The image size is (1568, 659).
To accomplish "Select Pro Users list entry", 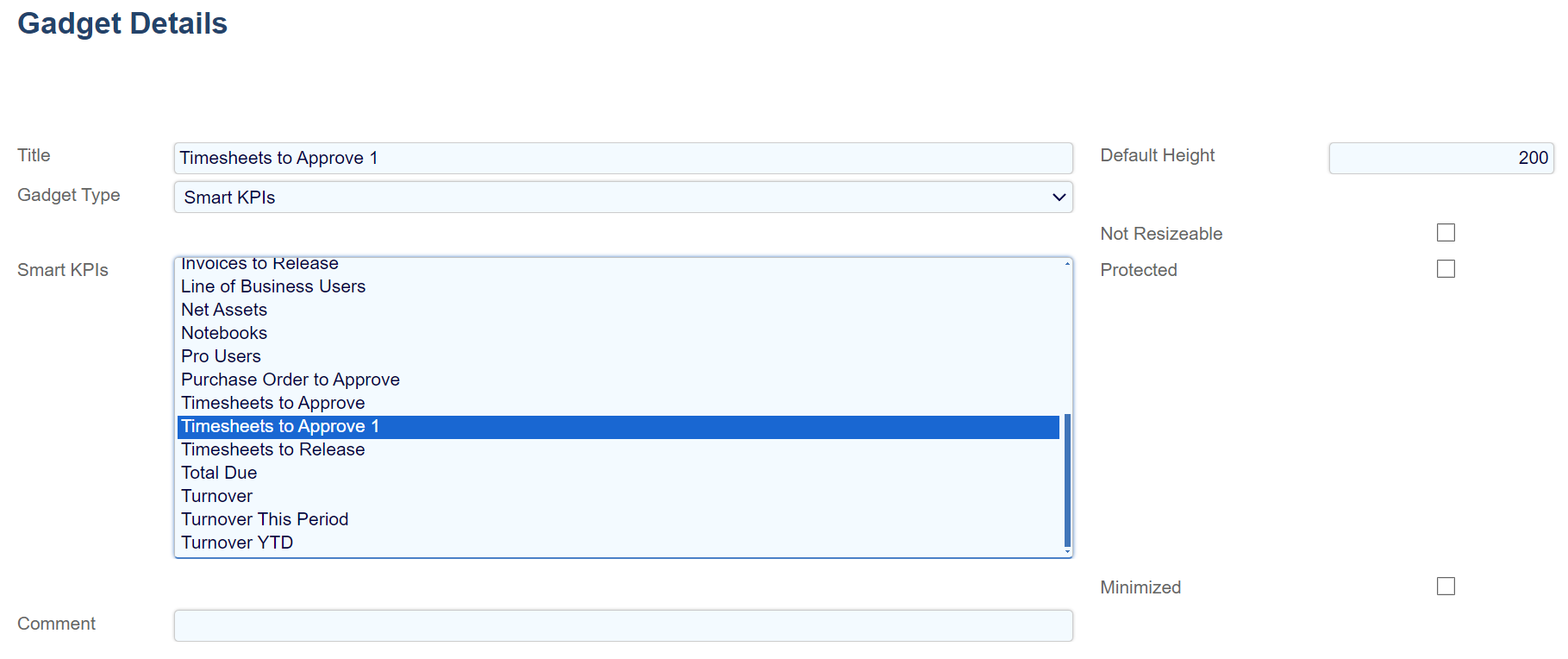I will [x=221, y=356].
